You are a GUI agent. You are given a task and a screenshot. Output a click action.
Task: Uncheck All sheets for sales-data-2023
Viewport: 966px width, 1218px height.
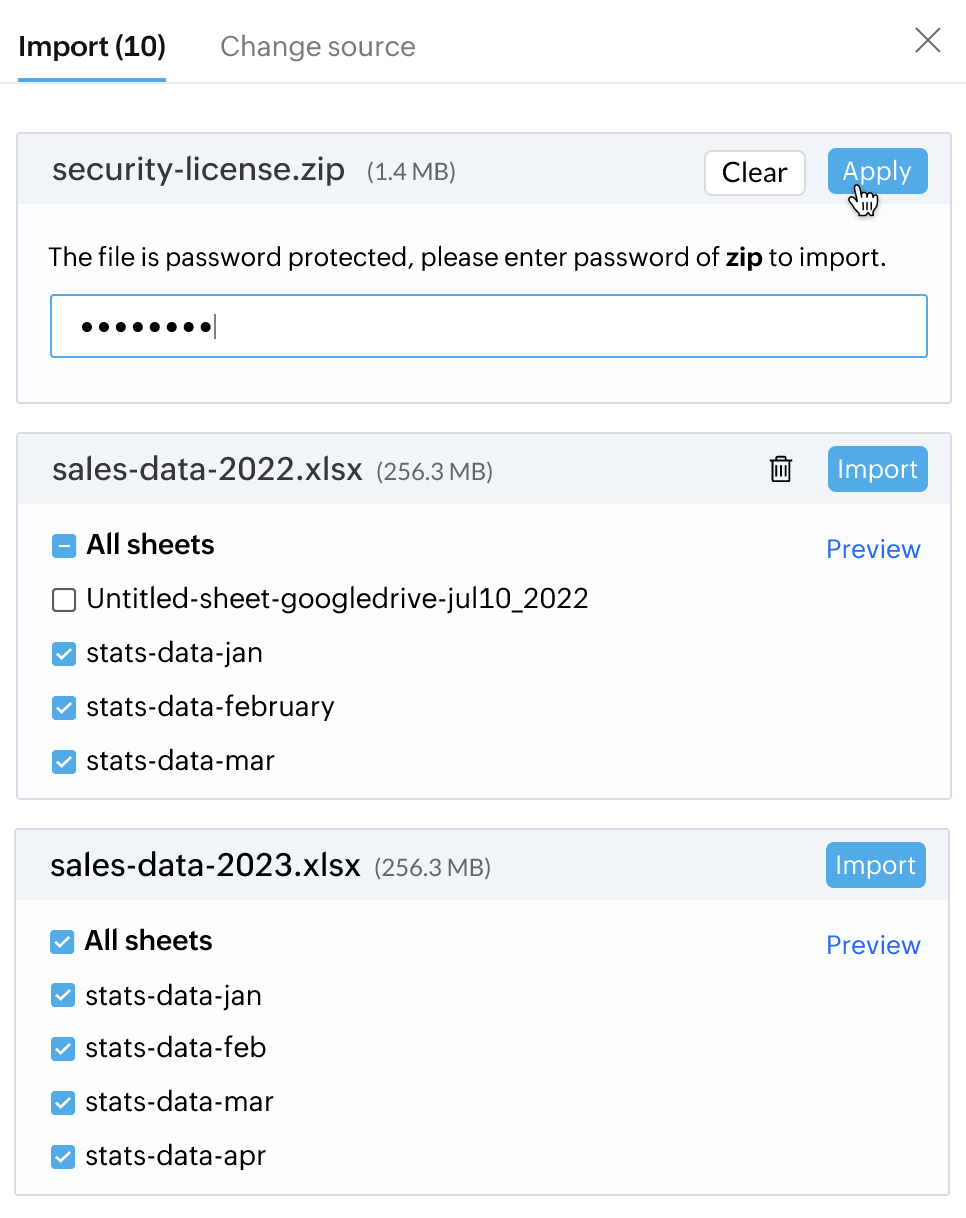click(62, 942)
